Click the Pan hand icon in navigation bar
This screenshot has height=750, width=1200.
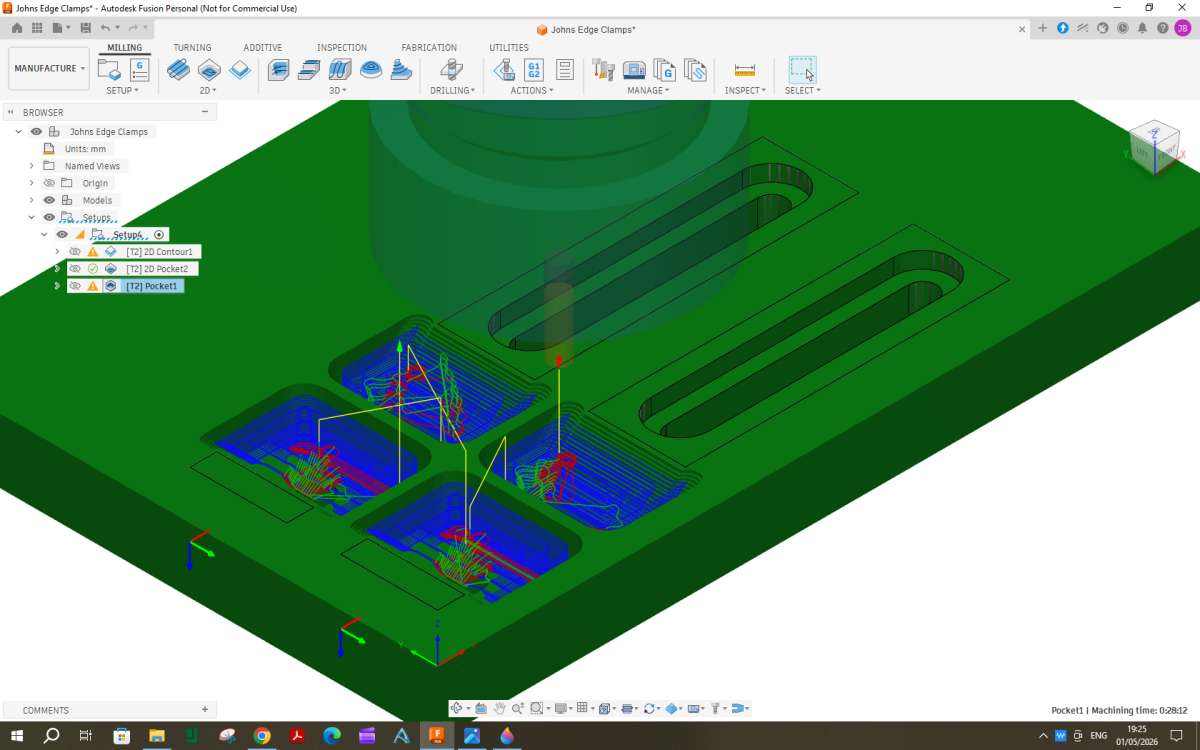point(499,708)
